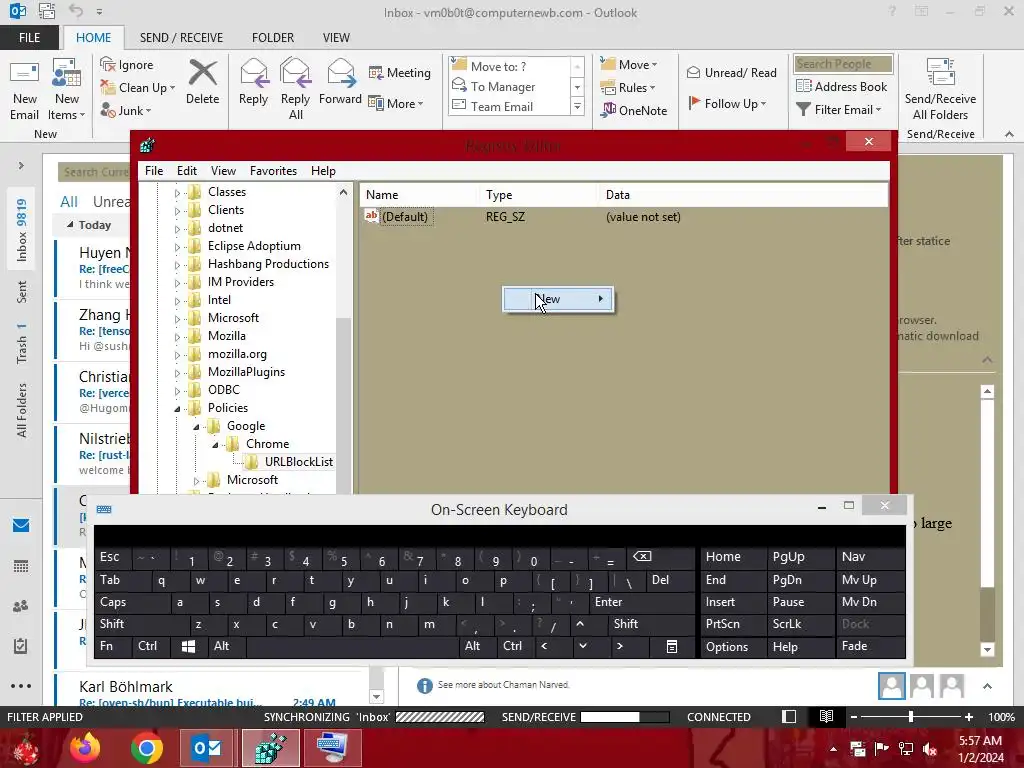
Task: Click the Firefox icon on taskbar
Action: point(85,748)
